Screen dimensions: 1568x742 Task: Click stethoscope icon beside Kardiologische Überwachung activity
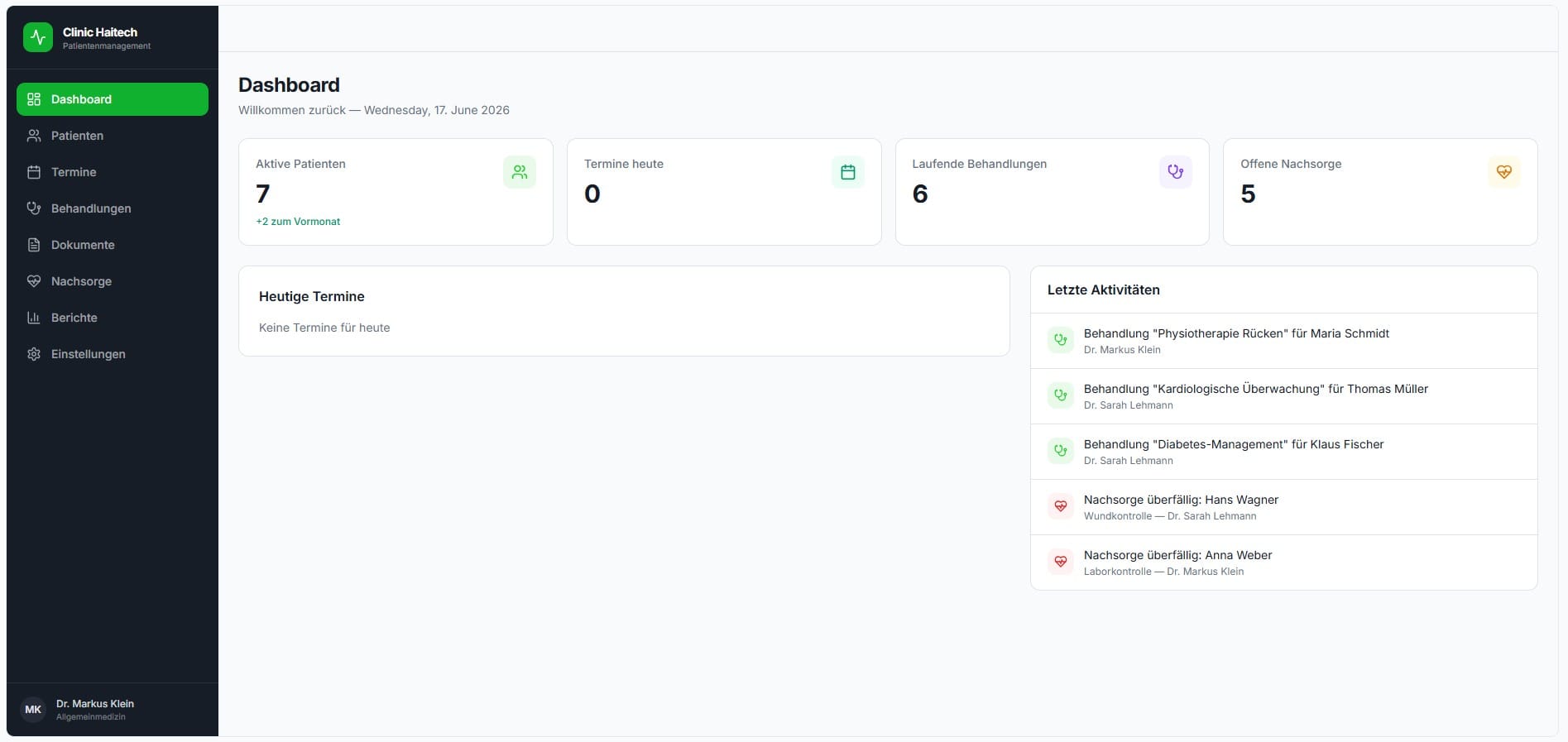tap(1061, 395)
